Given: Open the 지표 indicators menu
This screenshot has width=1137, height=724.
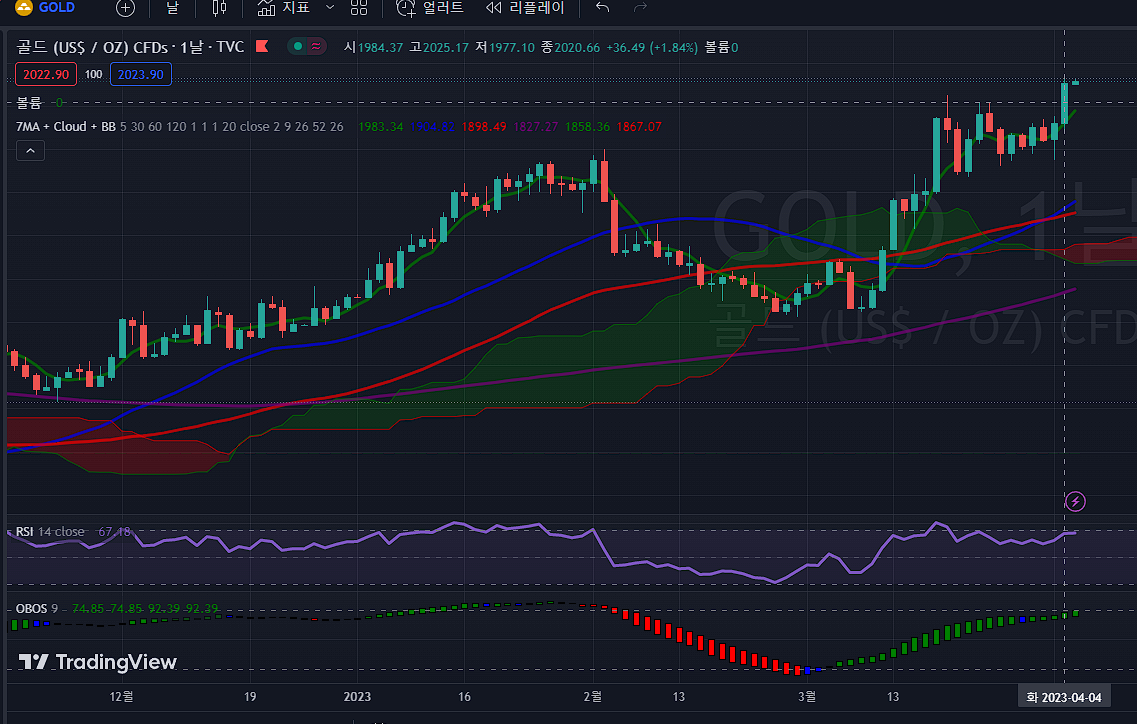Looking at the screenshot, I should pos(283,8).
